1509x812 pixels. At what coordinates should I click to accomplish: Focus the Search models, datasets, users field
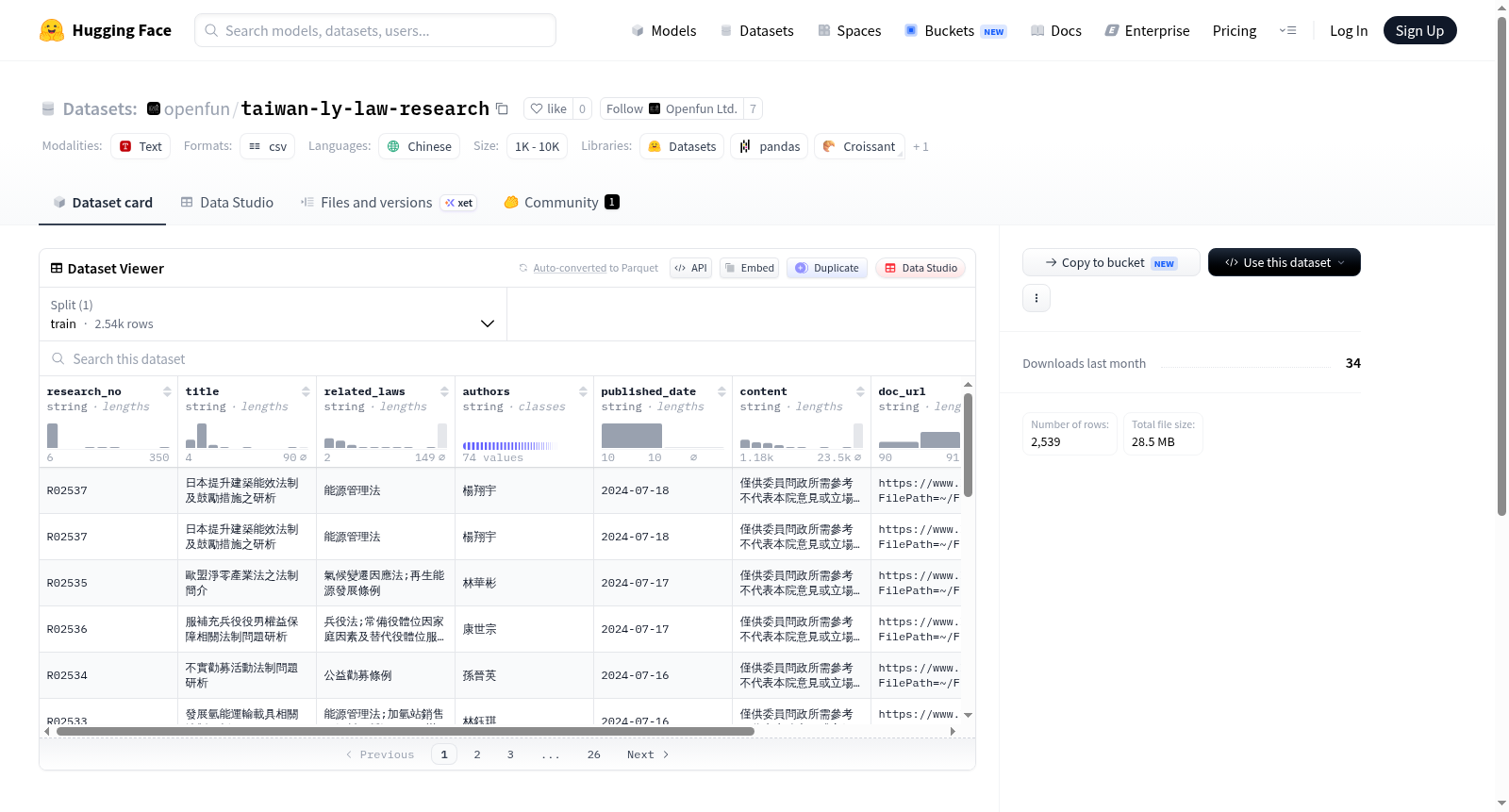click(x=375, y=30)
